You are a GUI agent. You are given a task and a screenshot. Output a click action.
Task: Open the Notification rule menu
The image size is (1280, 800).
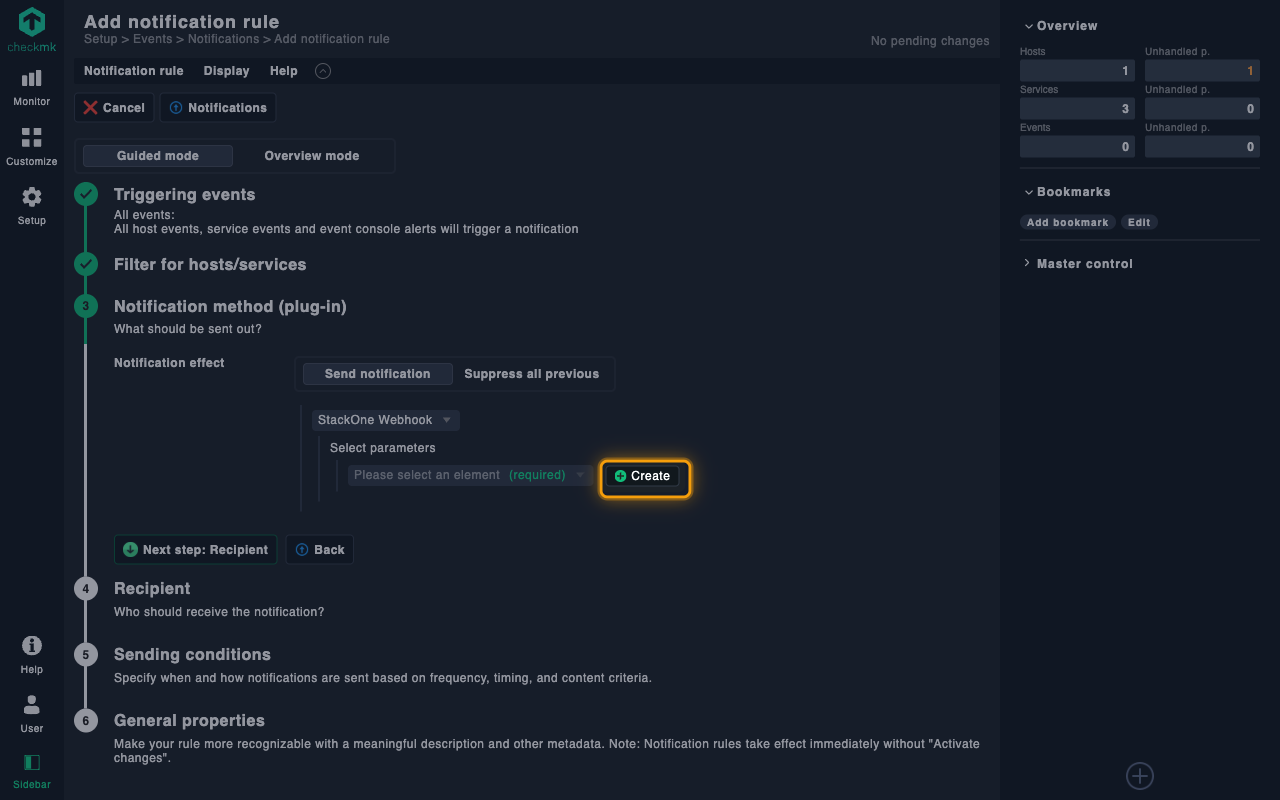tap(134, 71)
